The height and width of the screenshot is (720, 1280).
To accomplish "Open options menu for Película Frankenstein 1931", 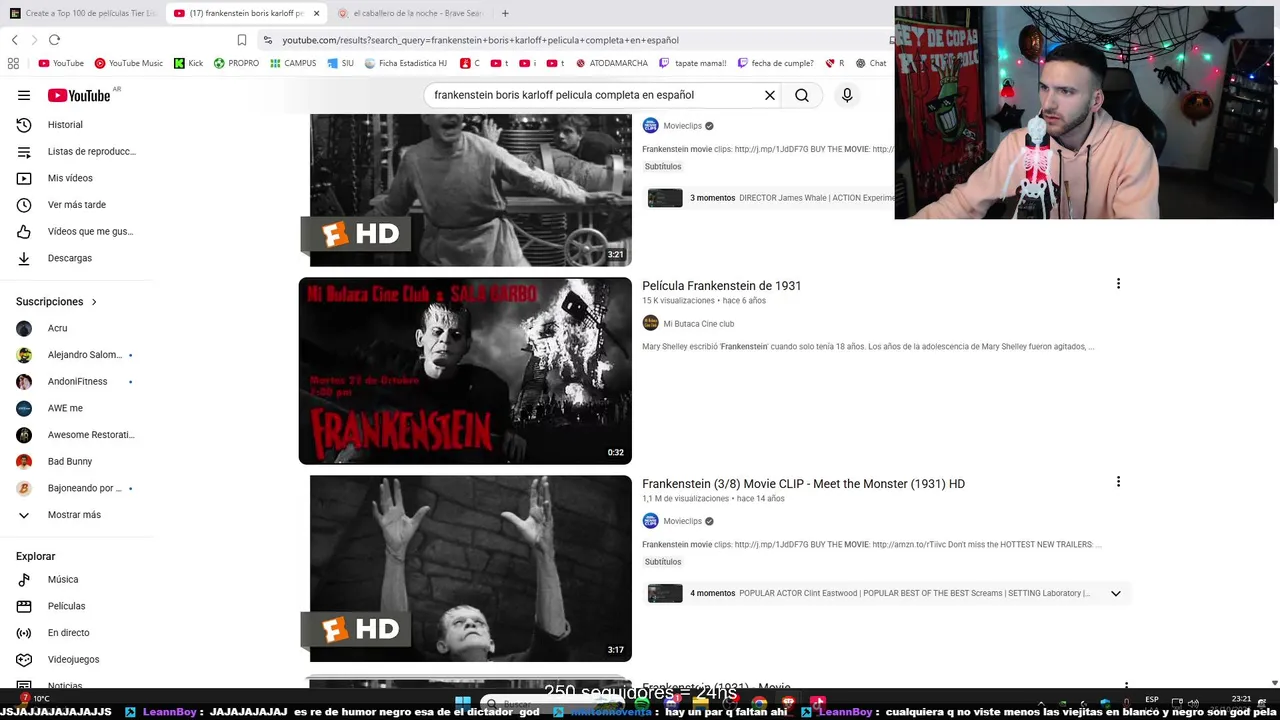I will [x=1118, y=284].
